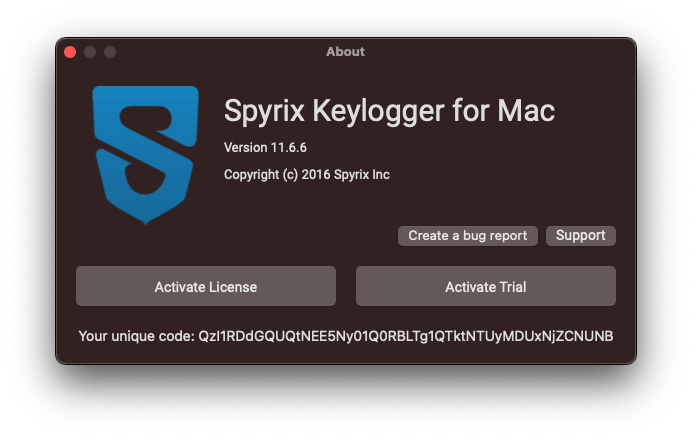This screenshot has height=438, width=692.
Task: Open the Create a bug report form
Action: (x=467, y=236)
